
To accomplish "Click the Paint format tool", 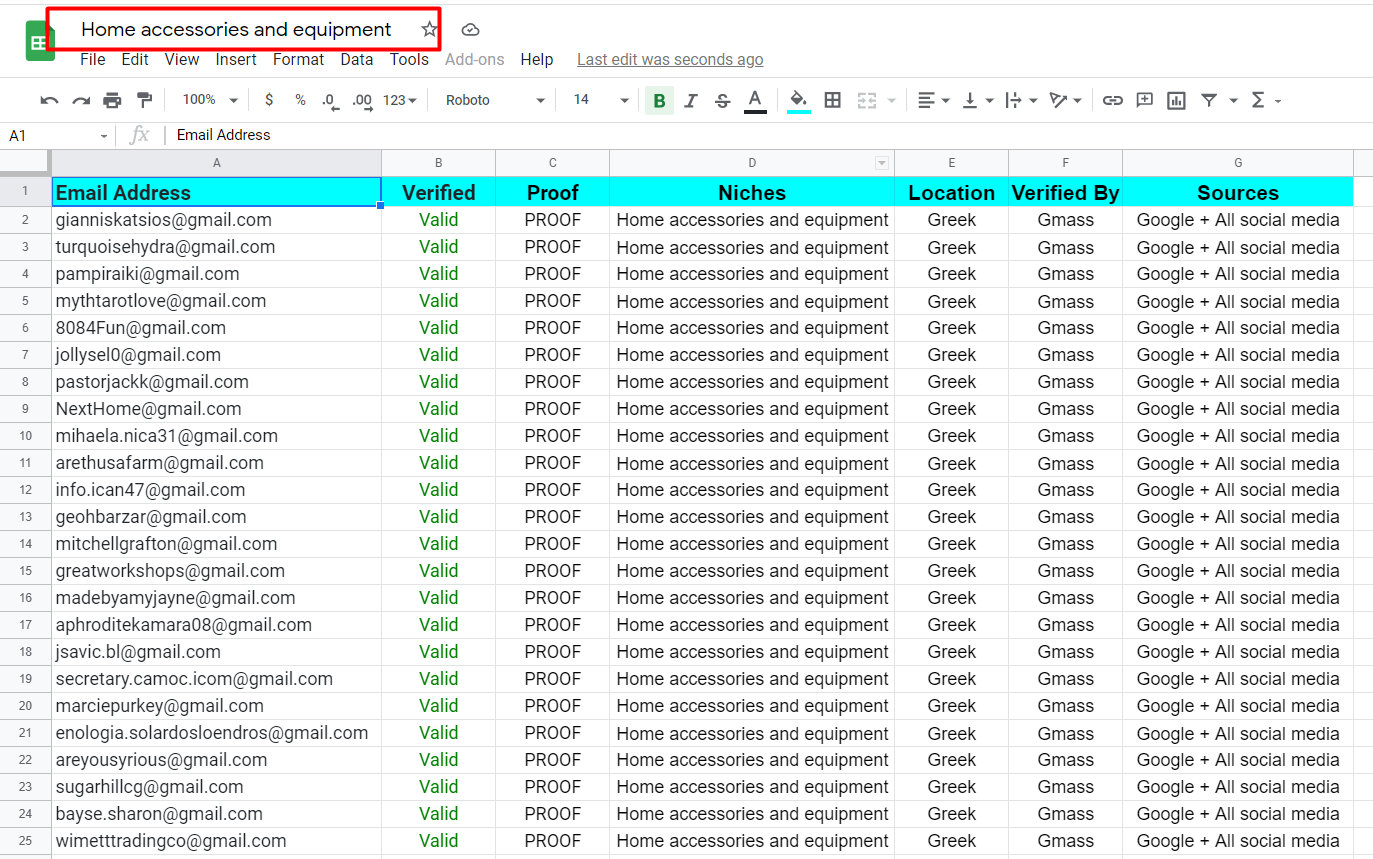I will (143, 100).
